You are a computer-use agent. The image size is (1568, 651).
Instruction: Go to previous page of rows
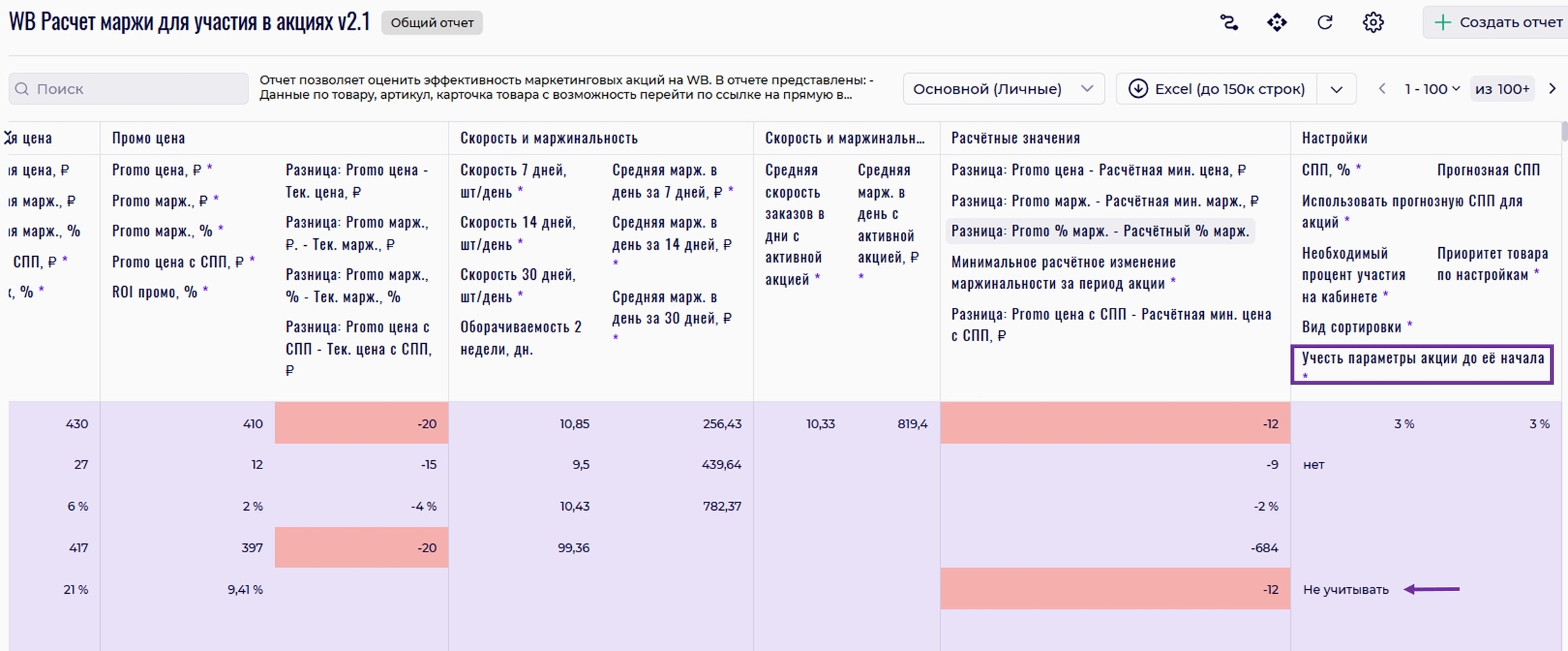coord(1382,89)
